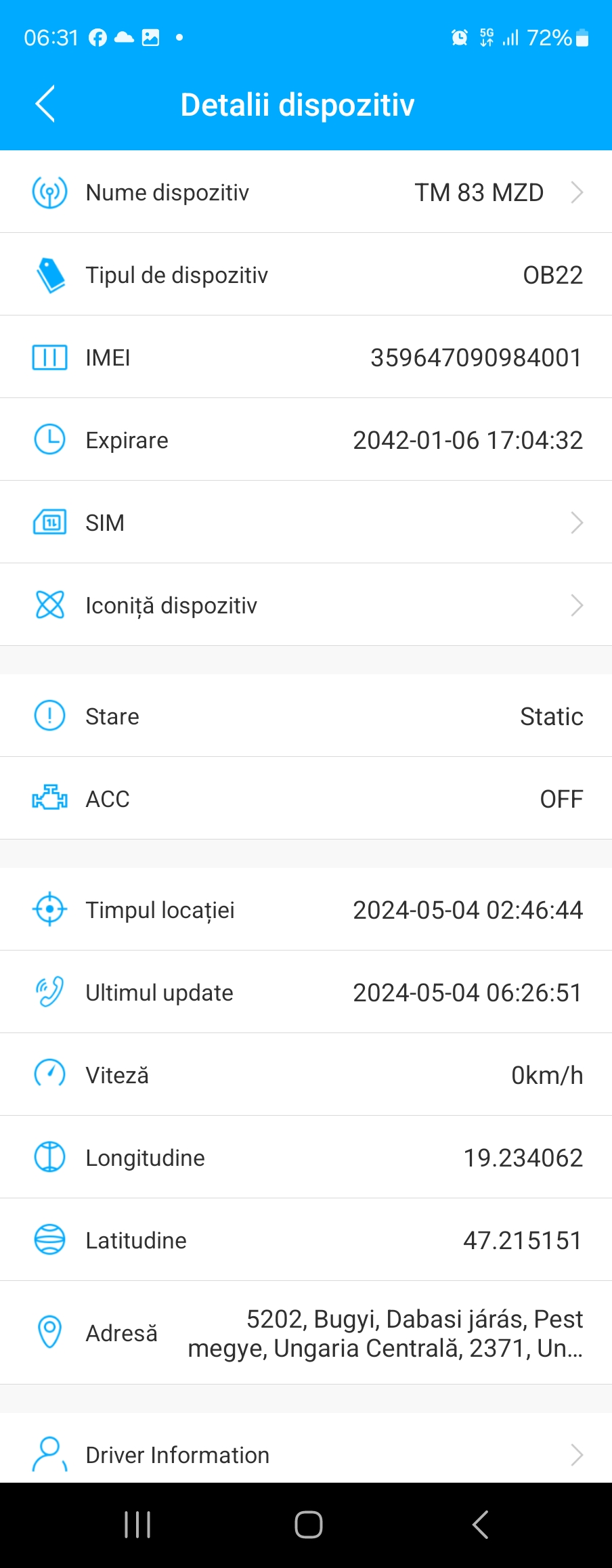Expand Nume dispozitiv chevron
Viewport: 612px width, 1568px height.
tap(577, 192)
